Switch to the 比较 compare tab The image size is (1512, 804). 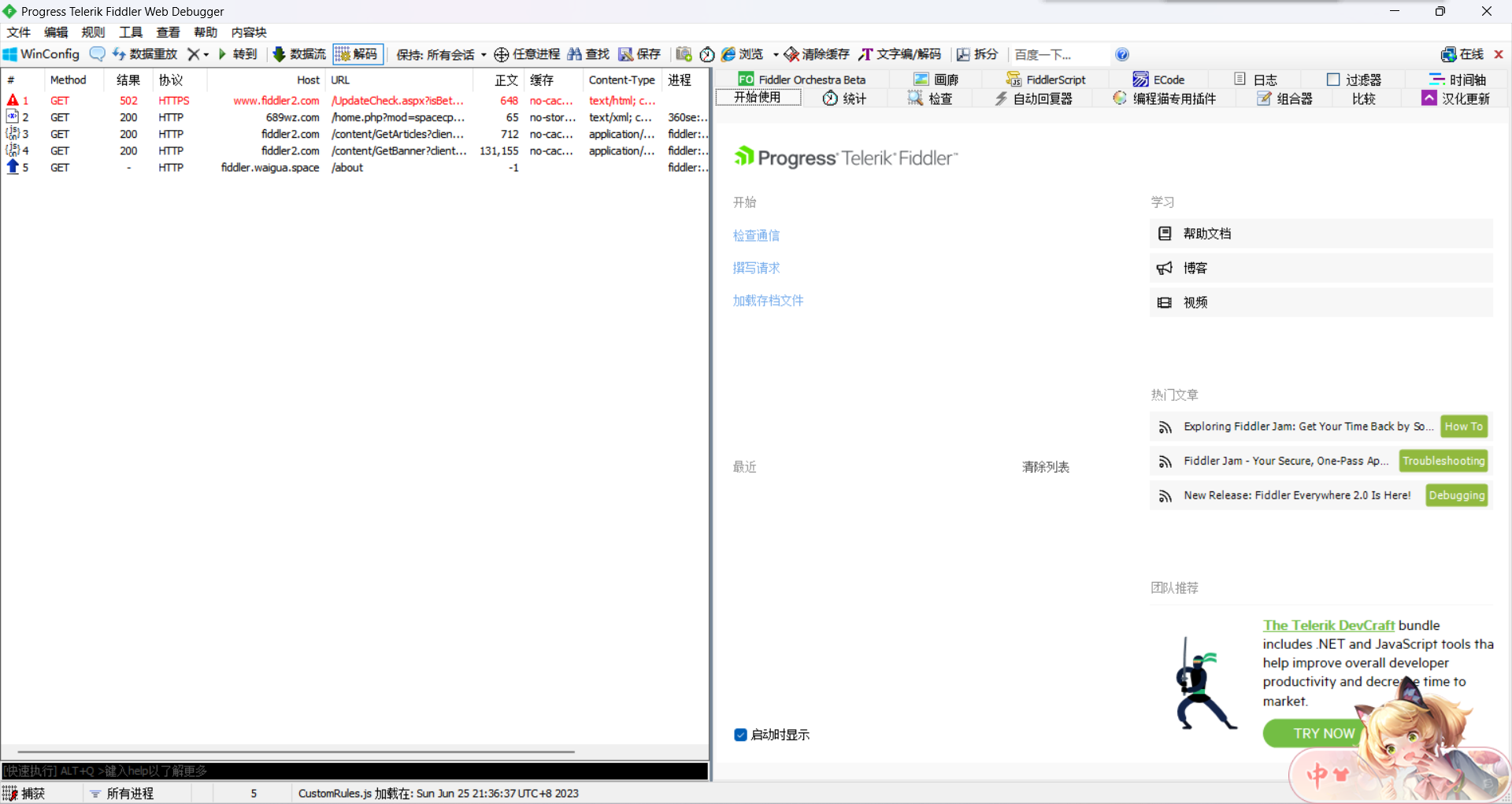pos(1364,98)
